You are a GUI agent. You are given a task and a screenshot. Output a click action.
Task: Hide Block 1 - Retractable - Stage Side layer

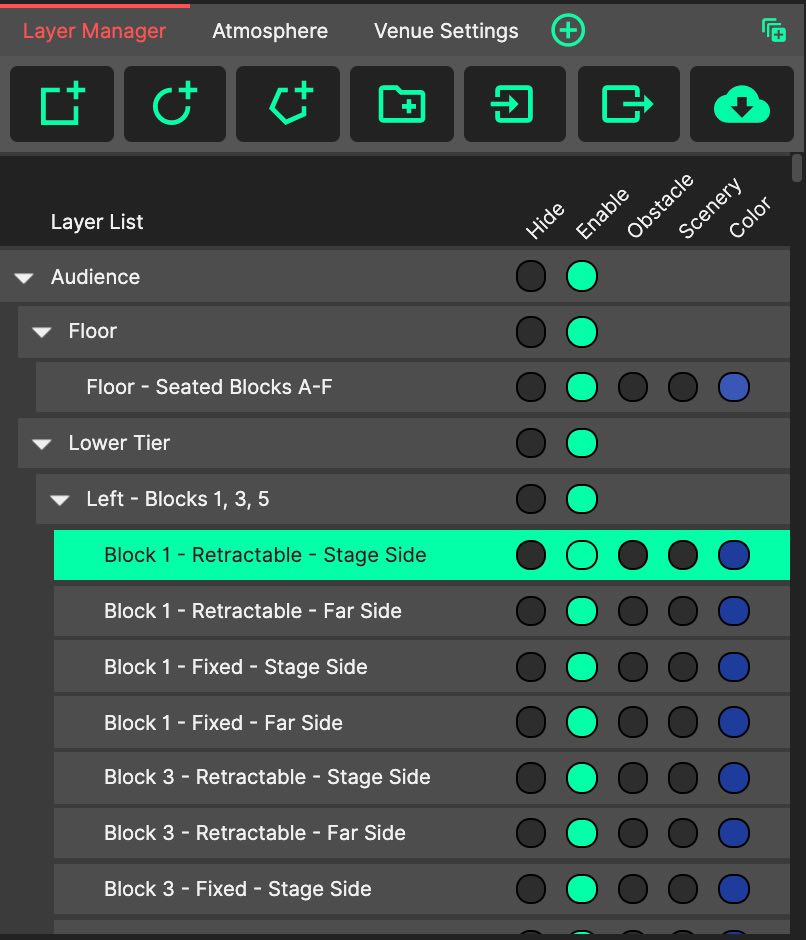pyautogui.click(x=531, y=555)
